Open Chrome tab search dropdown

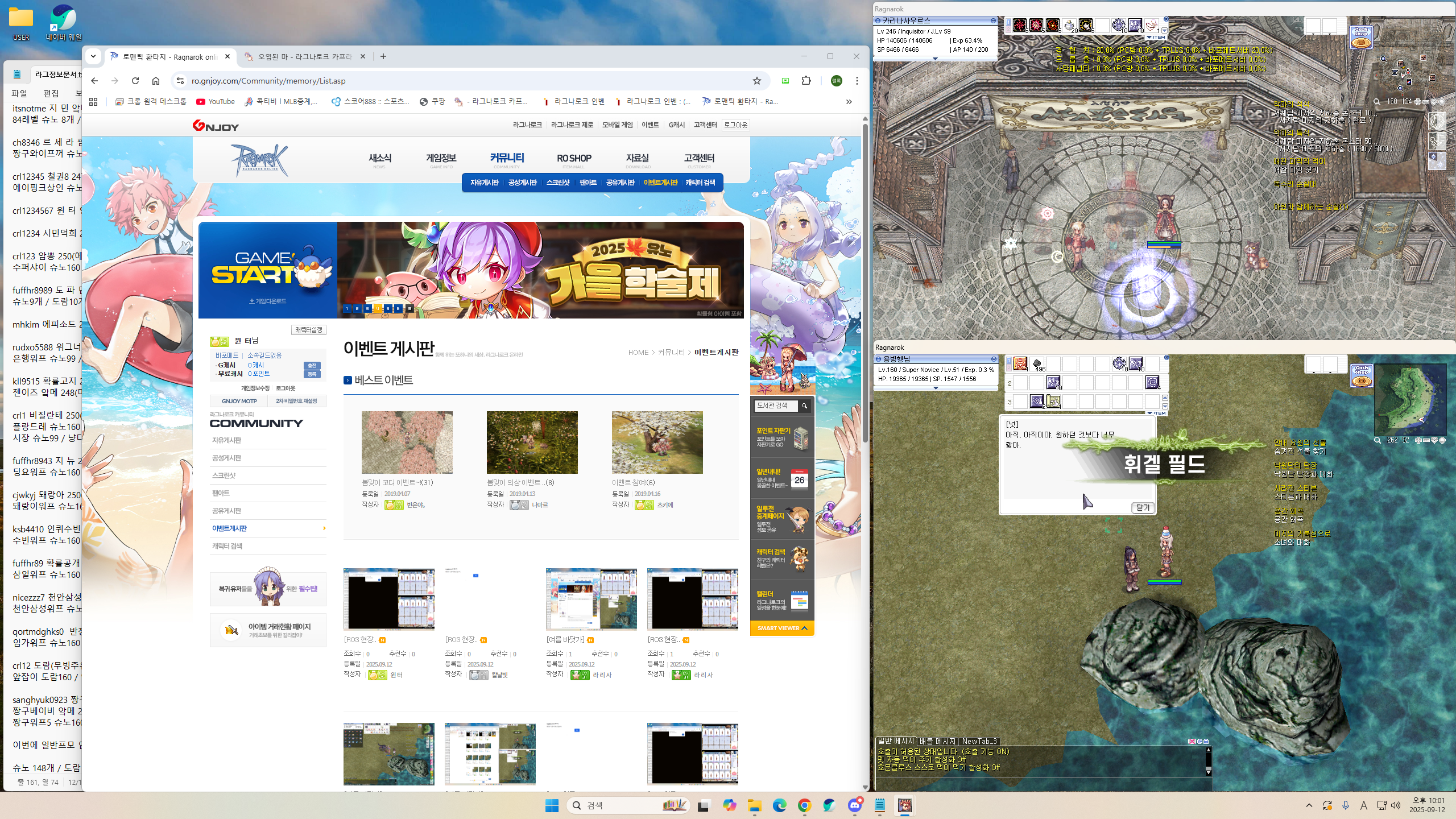[x=93, y=56]
